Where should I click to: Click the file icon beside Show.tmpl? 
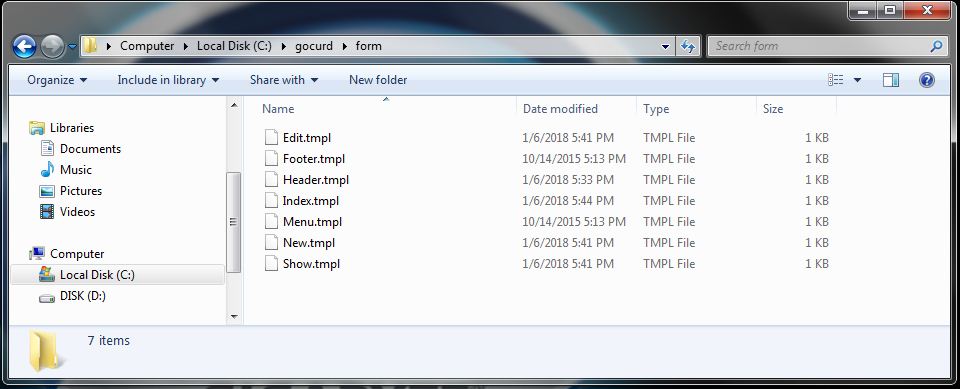(271, 263)
